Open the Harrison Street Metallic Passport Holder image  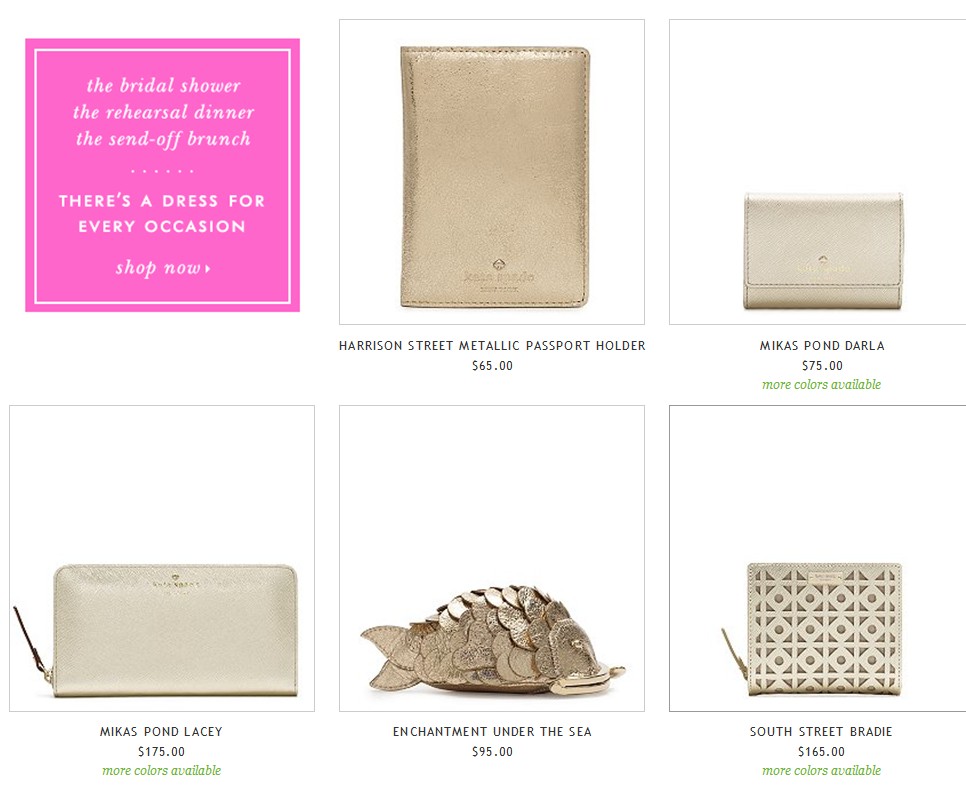[492, 172]
